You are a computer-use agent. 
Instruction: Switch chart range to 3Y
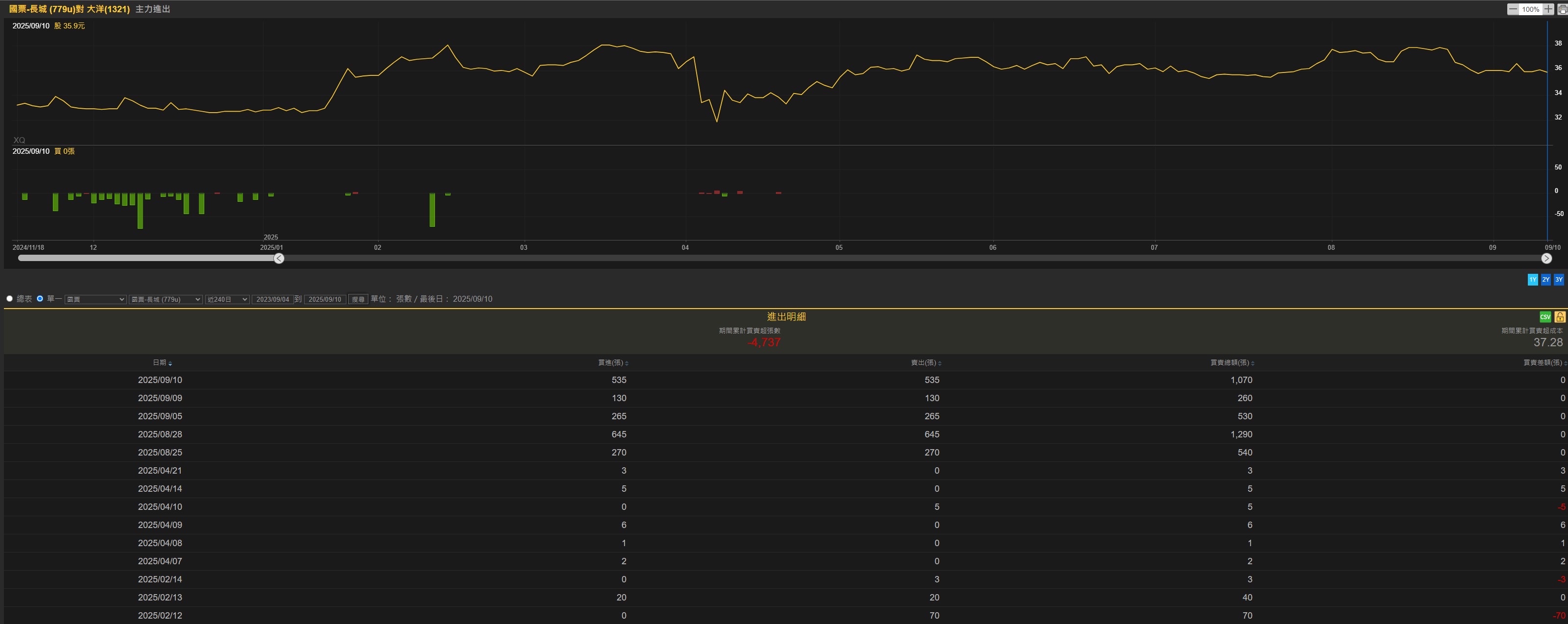coord(1558,280)
